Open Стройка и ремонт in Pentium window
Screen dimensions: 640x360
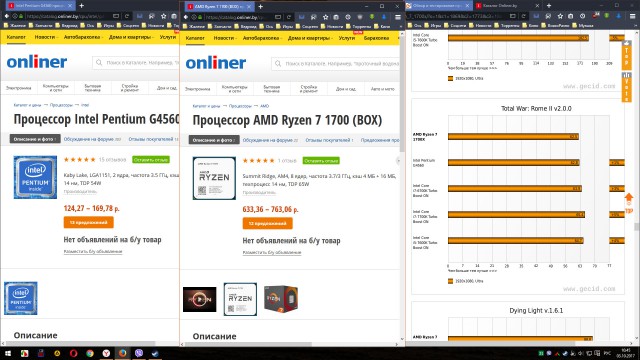pyautogui.click(x=130, y=88)
